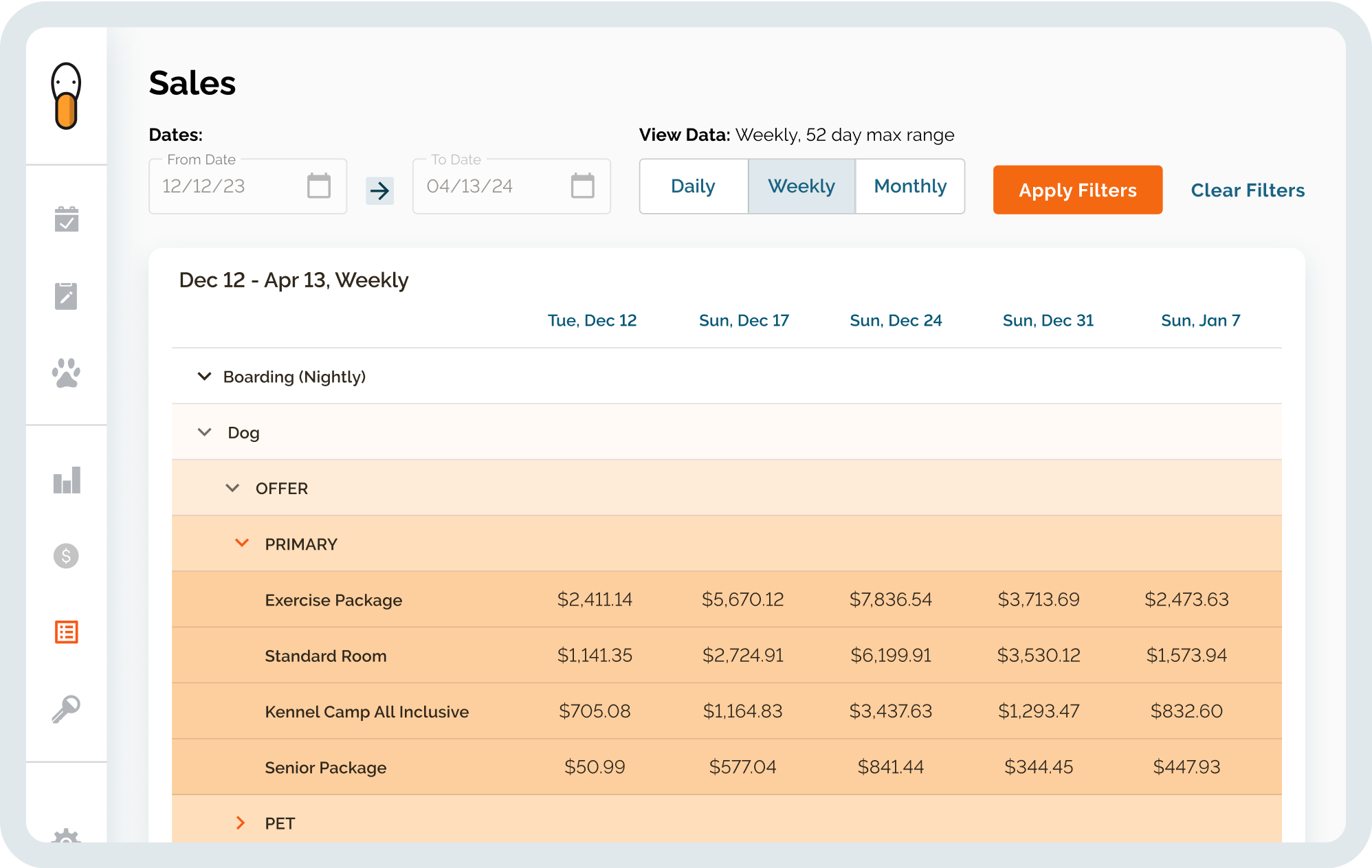Open the To Date calendar picker
1372x868 pixels.
point(582,186)
